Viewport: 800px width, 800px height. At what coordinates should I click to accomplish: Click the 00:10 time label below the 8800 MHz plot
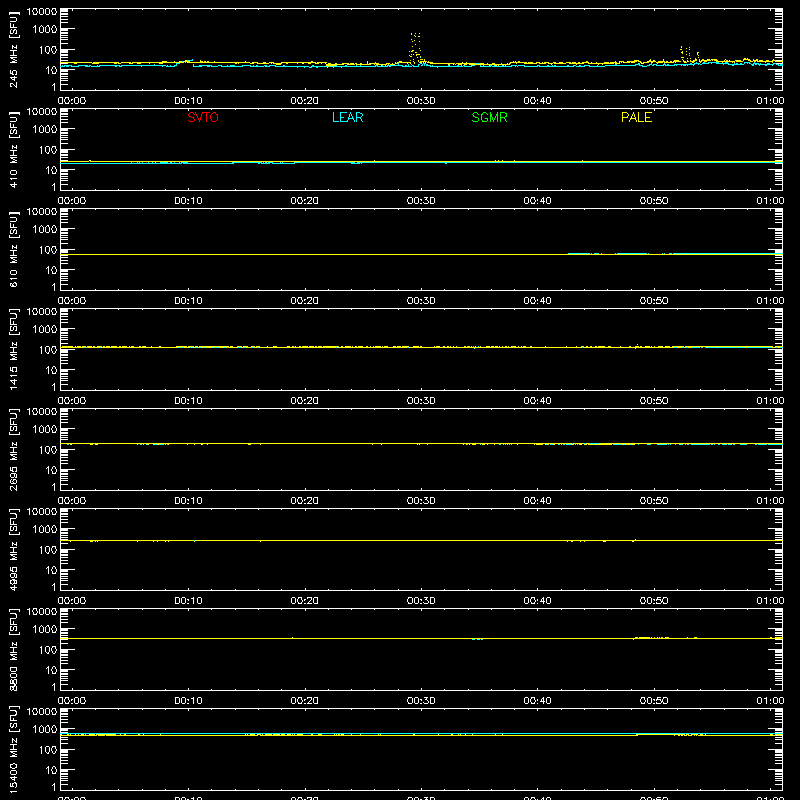[188, 701]
